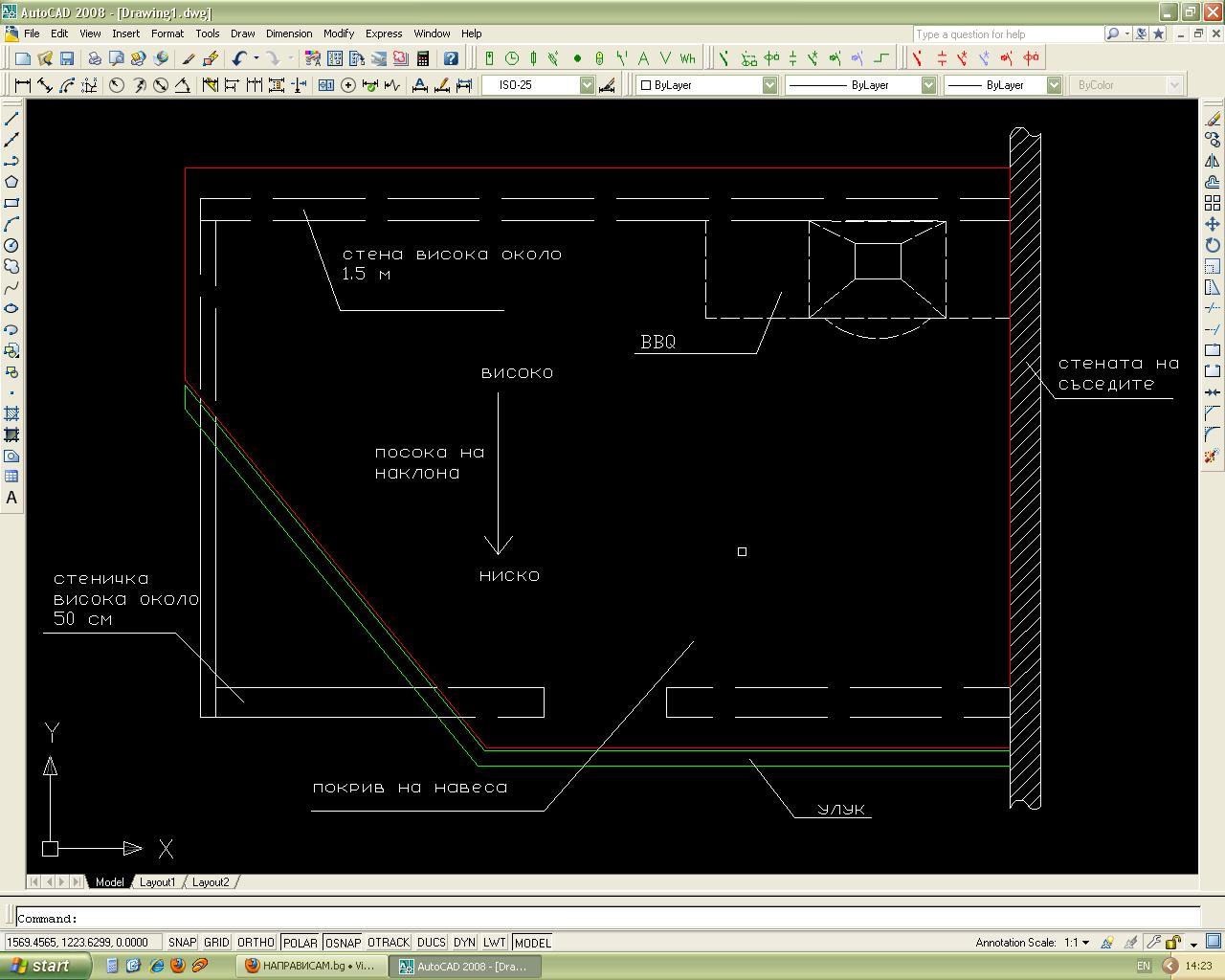The height and width of the screenshot is (980, 1225).
Task: Click the Undo arrow icon
Action: click(238, 59)
